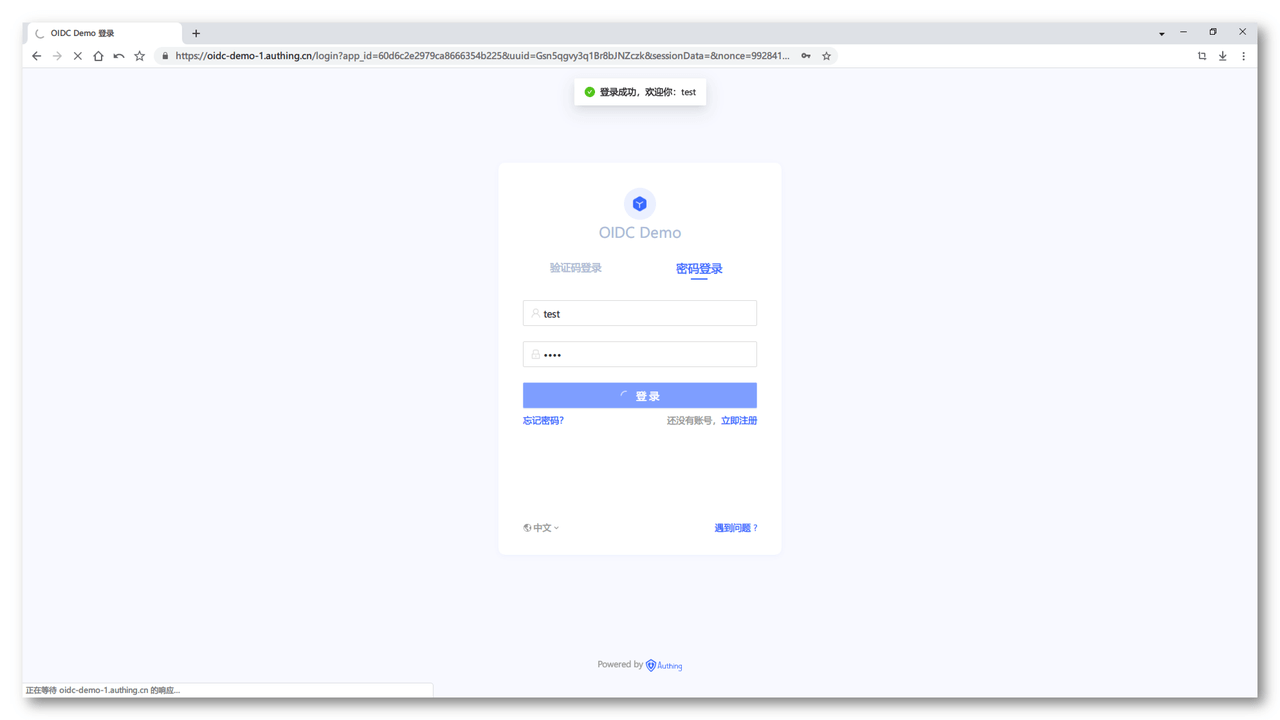This screenshot has height=720, width=1280.
Task: Click the 忘记密码? link
Action: 543,421
